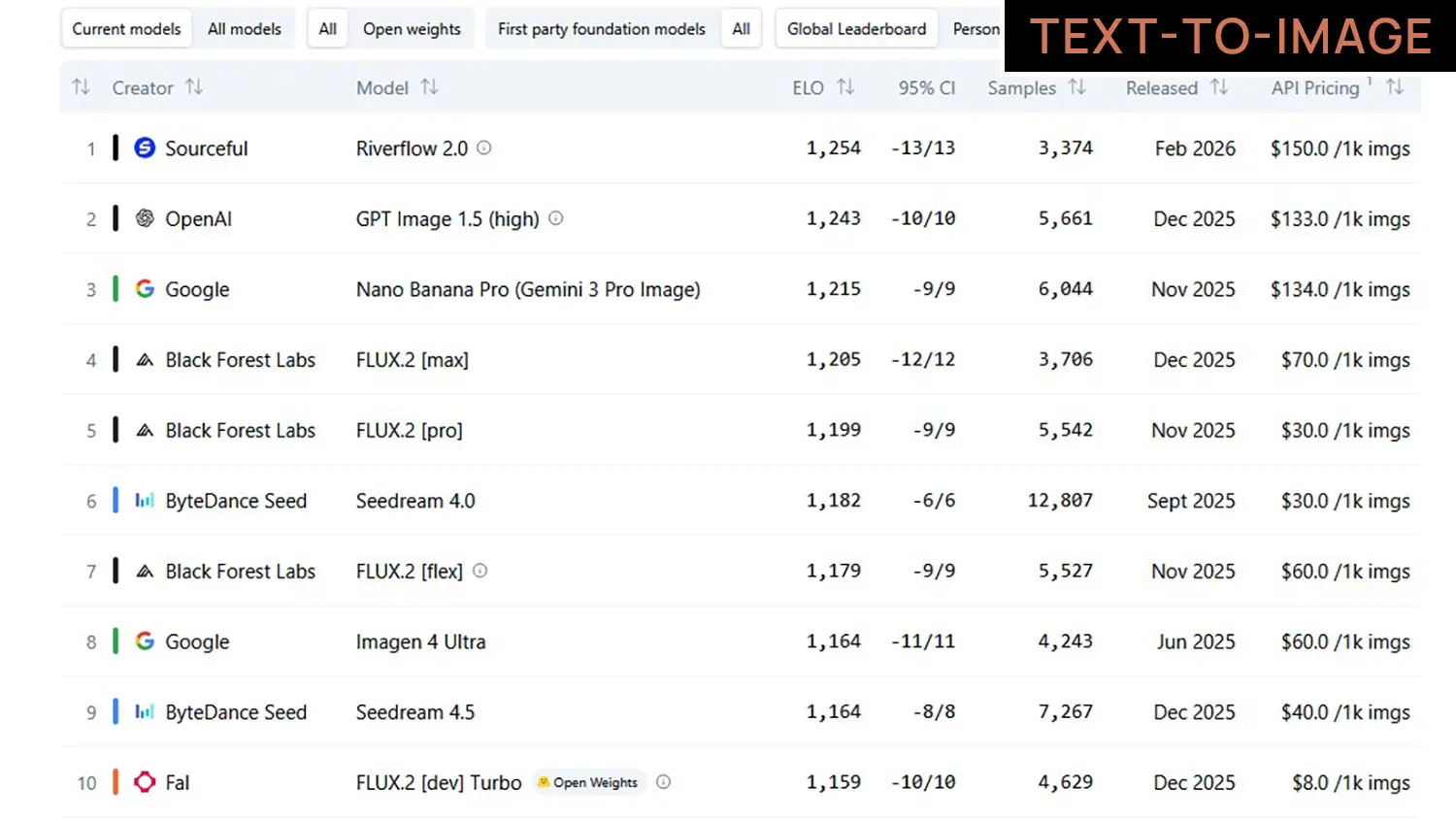Sort by Samples column arrows
This screenshot has width=1456, height=819.
pos(1076,87)
